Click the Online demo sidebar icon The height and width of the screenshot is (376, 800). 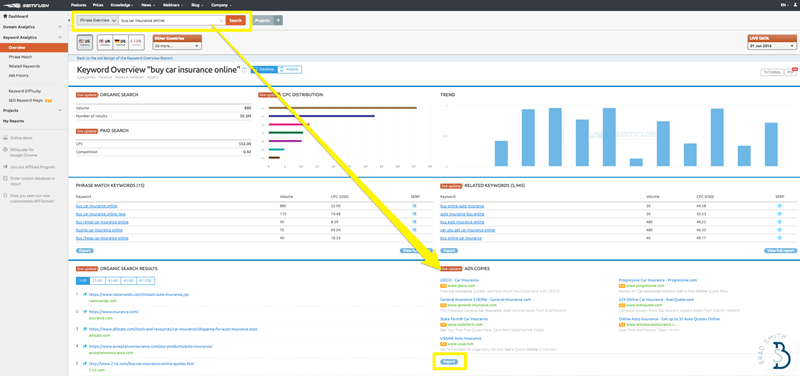click(x=5, y=138)
